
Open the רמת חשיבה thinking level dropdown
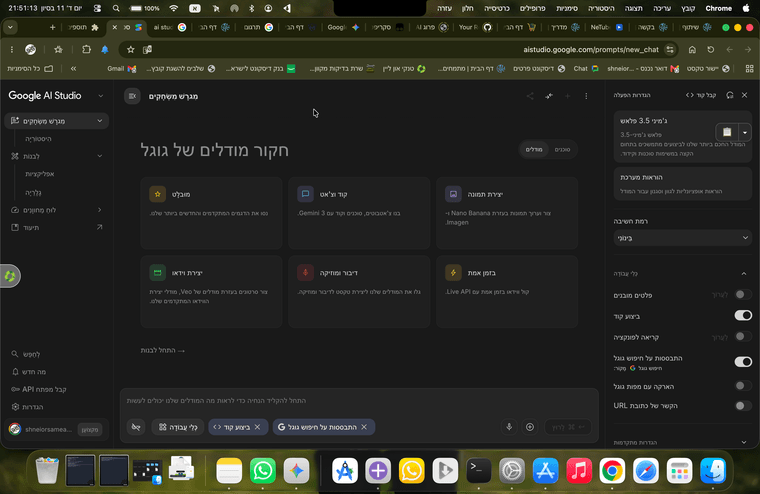682,238
